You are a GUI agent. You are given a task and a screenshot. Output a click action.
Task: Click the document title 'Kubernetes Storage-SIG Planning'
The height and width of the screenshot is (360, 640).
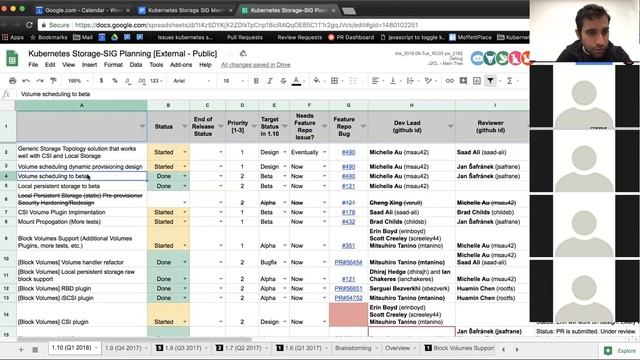click(x=122, y=53)
